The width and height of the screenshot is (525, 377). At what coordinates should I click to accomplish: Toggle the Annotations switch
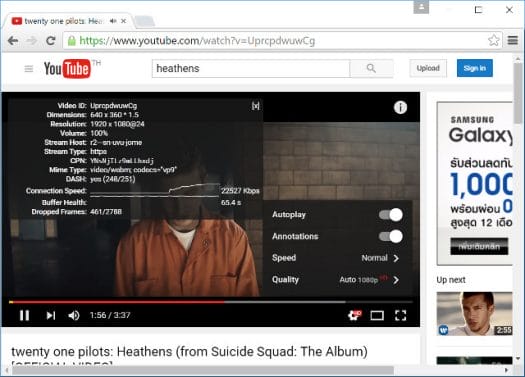coord(390,236)
